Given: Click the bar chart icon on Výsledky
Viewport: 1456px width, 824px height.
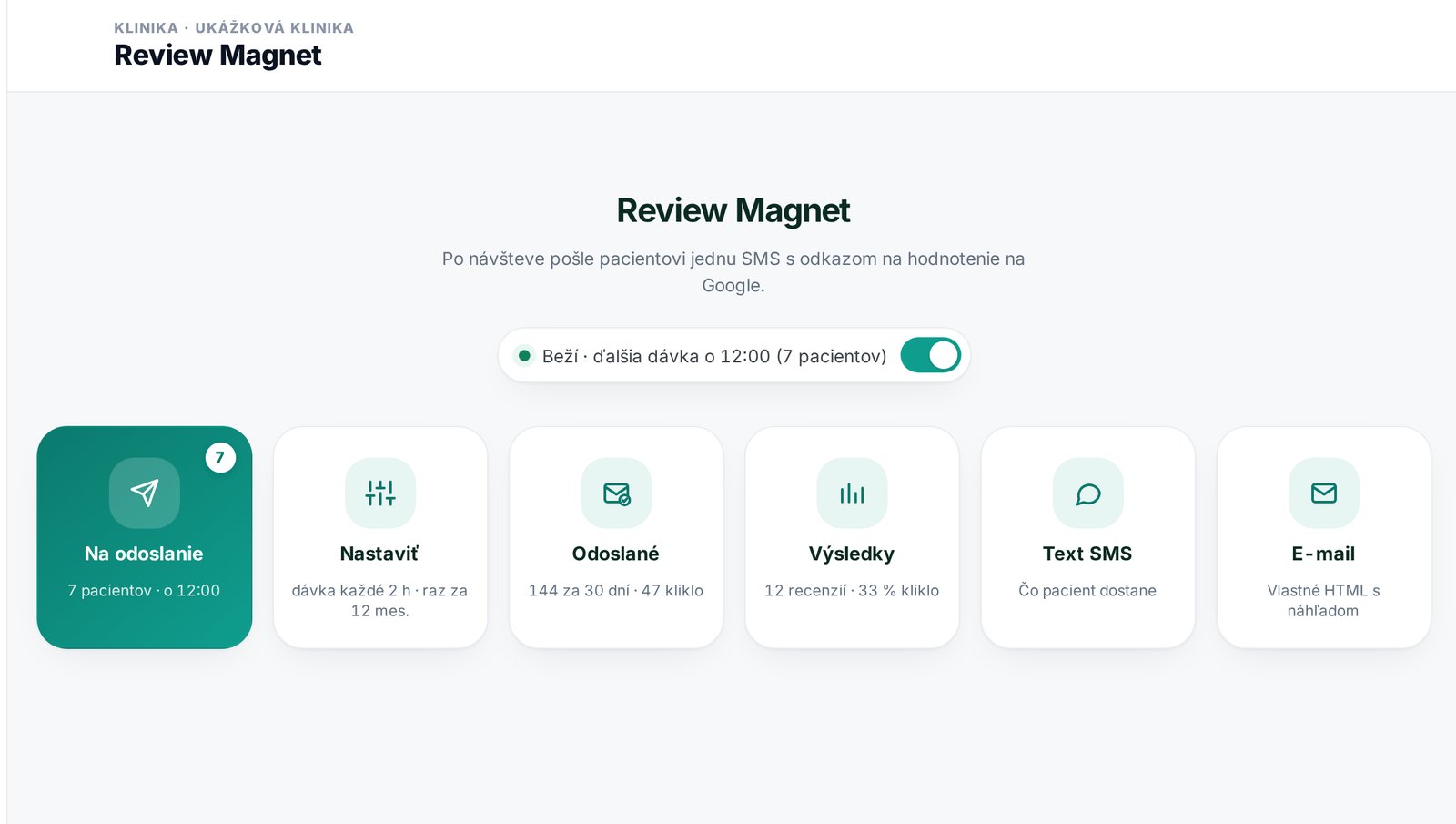Looking at the screenshot, I should tap(852, 493).
